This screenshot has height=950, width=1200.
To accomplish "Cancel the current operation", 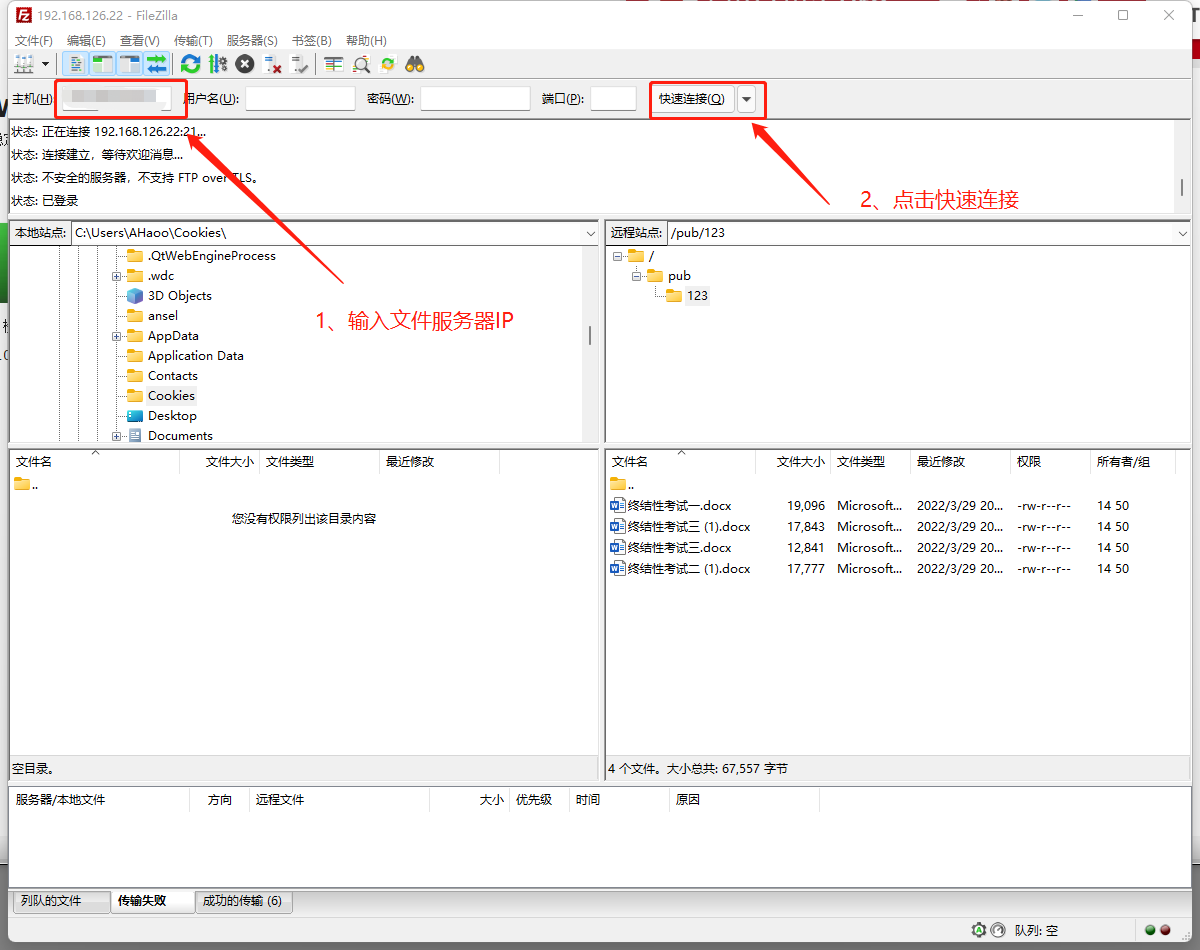I will [245, 64].
